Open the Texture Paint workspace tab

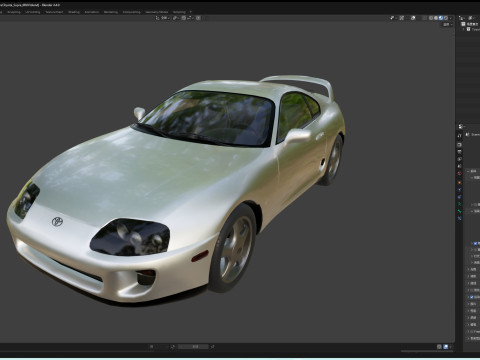(54, 12)
